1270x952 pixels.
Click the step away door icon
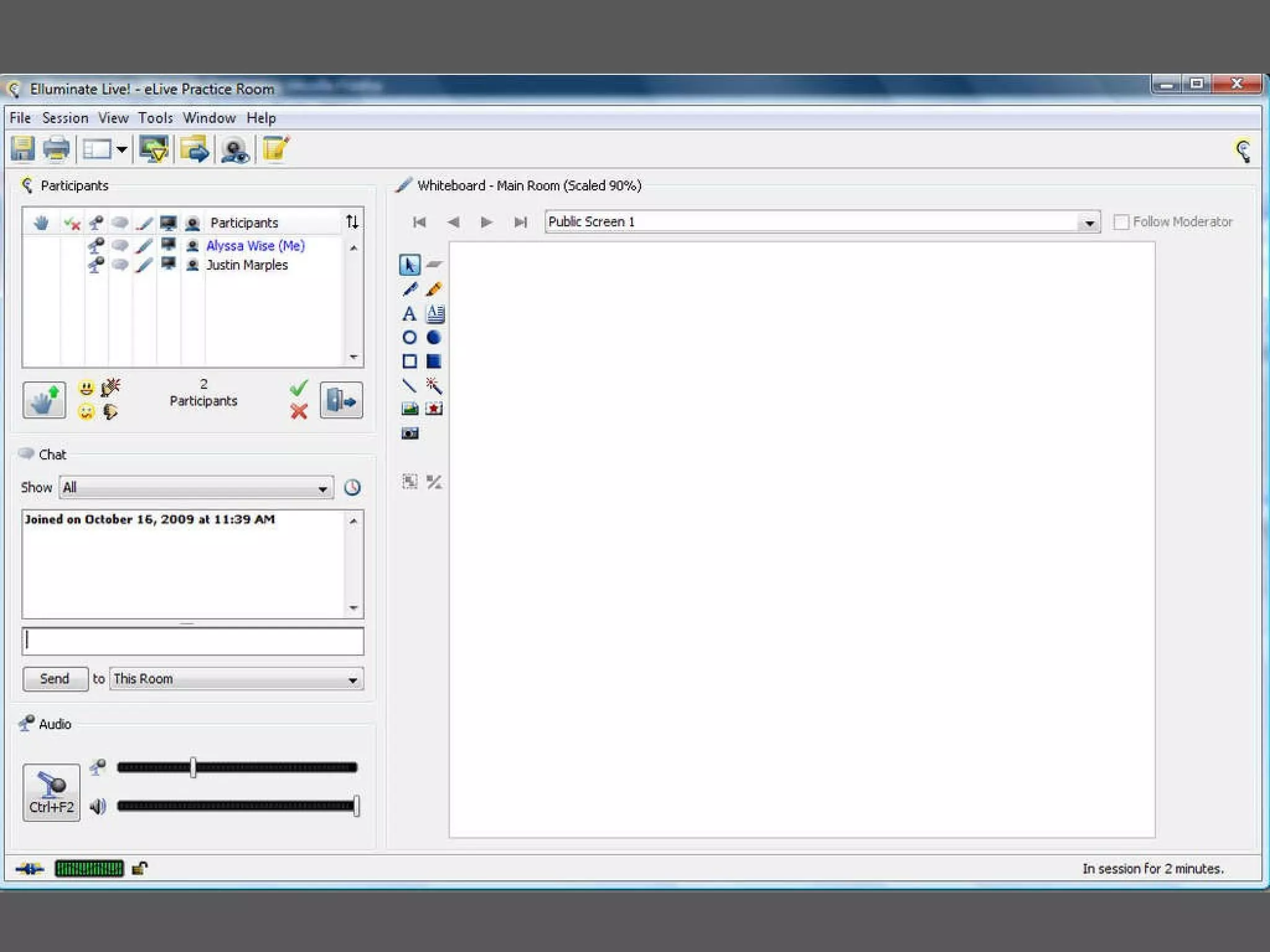click(341, 400)
